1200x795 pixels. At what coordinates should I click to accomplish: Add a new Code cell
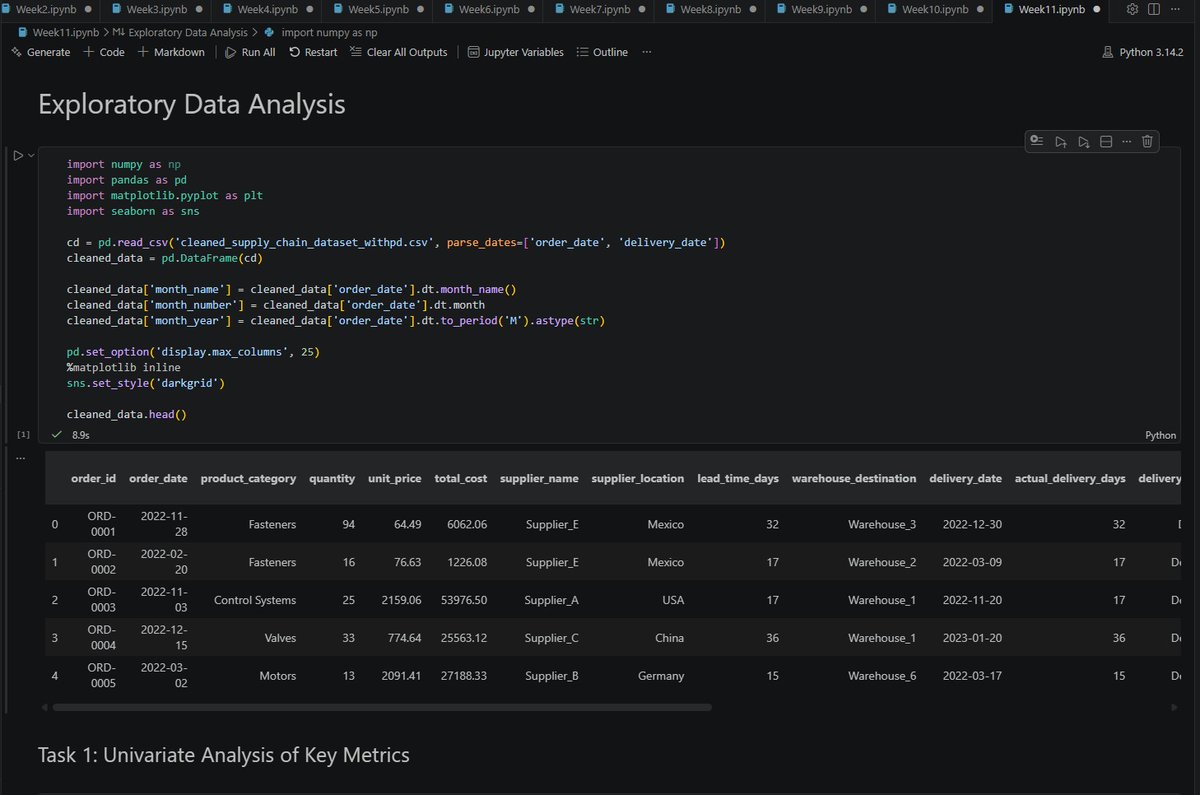(104, 52)
